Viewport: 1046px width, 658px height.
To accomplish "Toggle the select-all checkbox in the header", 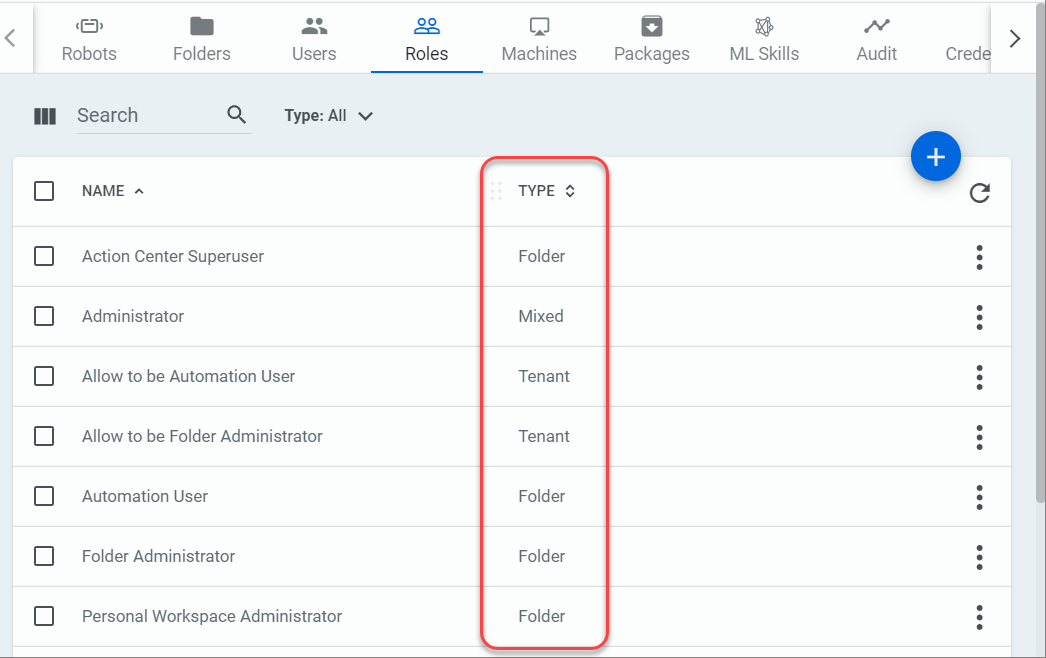I will click(44, 191).
